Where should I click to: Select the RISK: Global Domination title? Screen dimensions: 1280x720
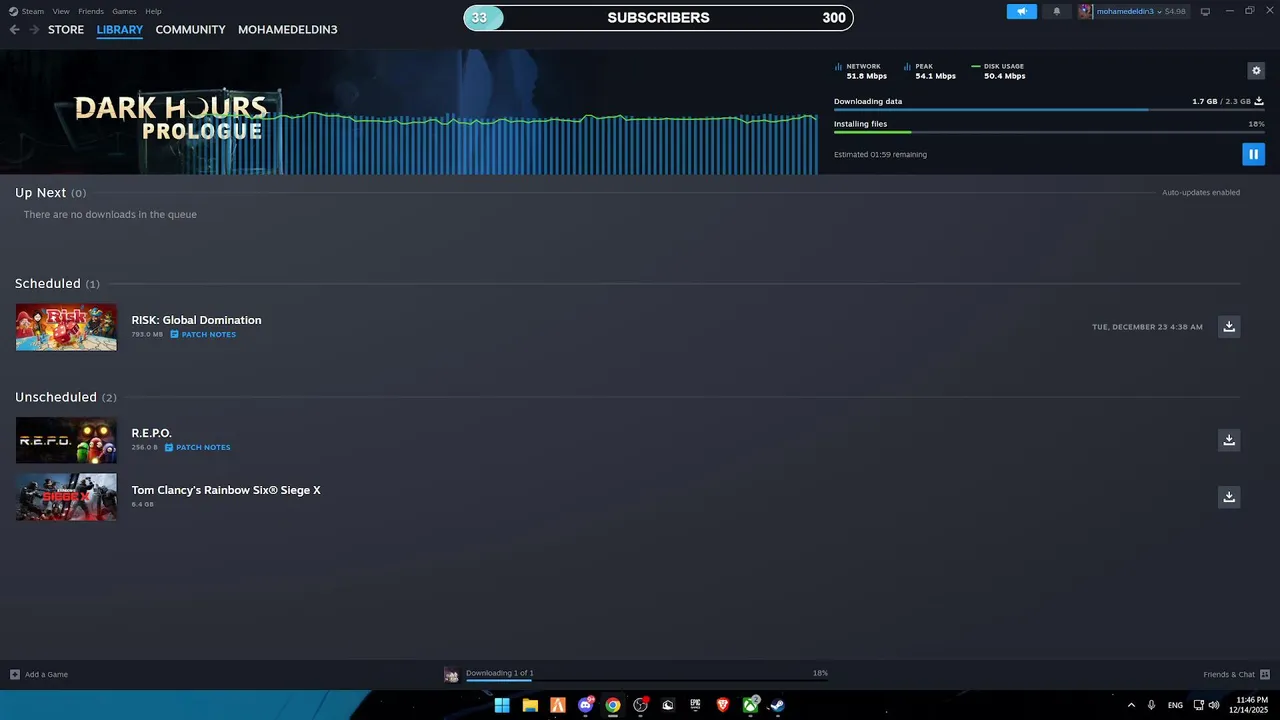[x=196, y=320]
